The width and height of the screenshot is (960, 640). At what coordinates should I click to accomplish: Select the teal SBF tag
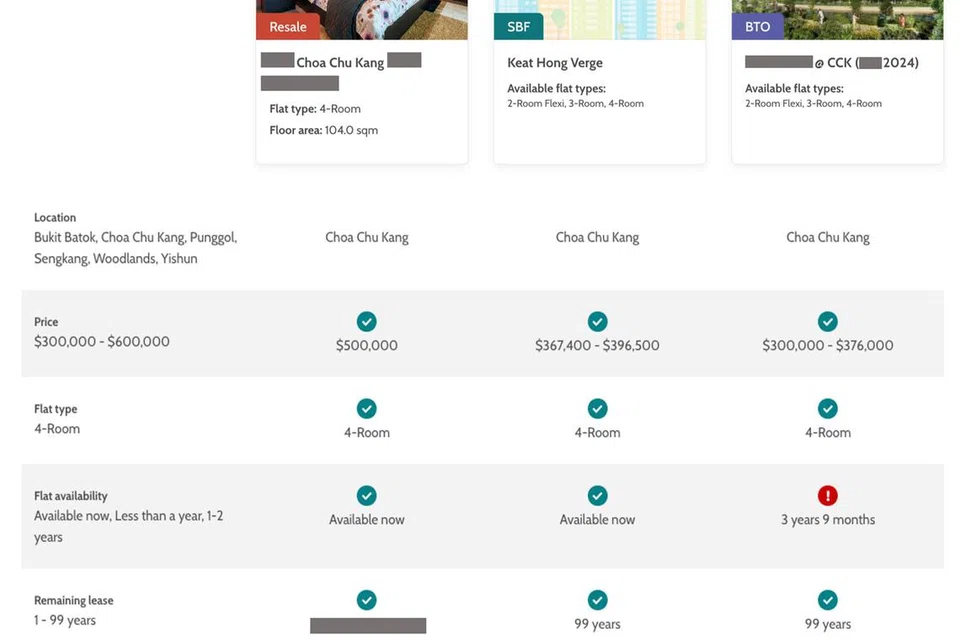[x=519, y=26]
